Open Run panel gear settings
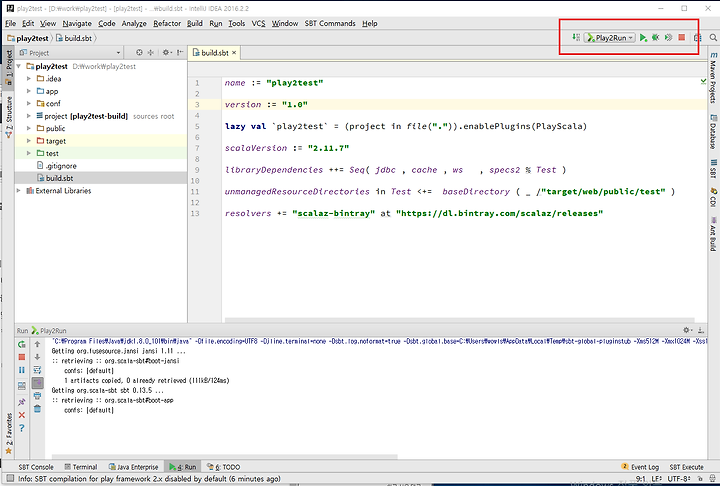720x486 pixels. tap(687, 330)
